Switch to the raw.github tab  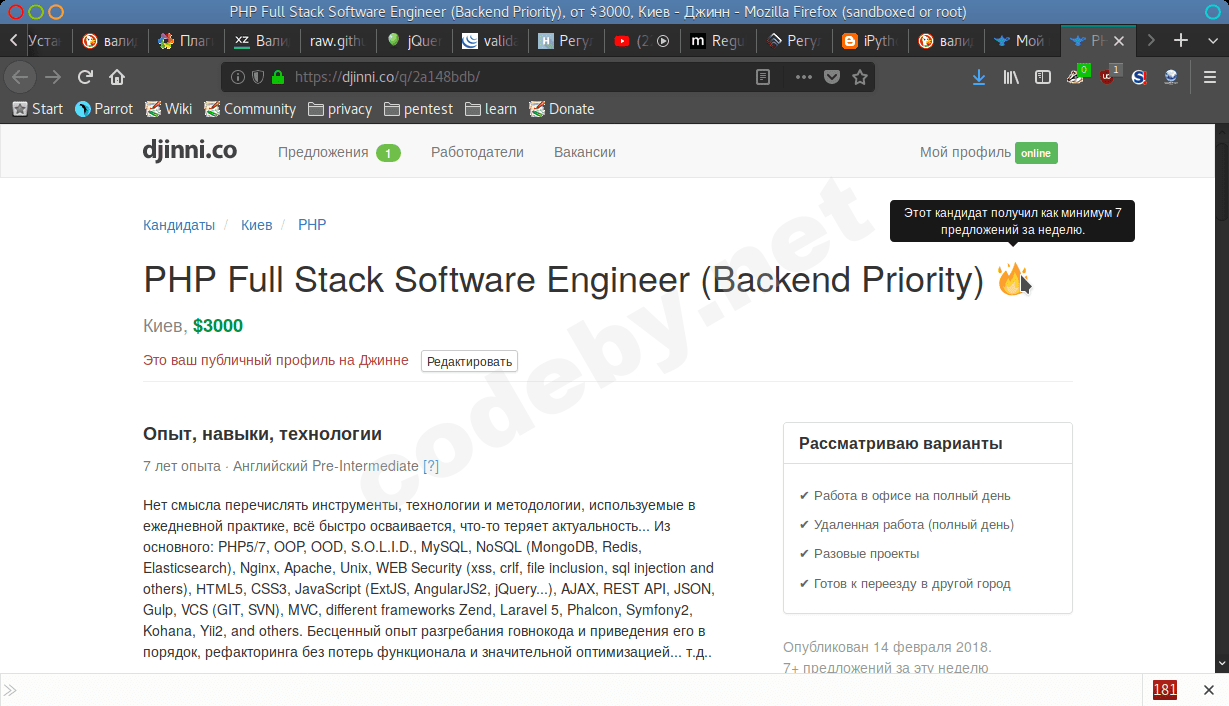(x=336, y=41)
